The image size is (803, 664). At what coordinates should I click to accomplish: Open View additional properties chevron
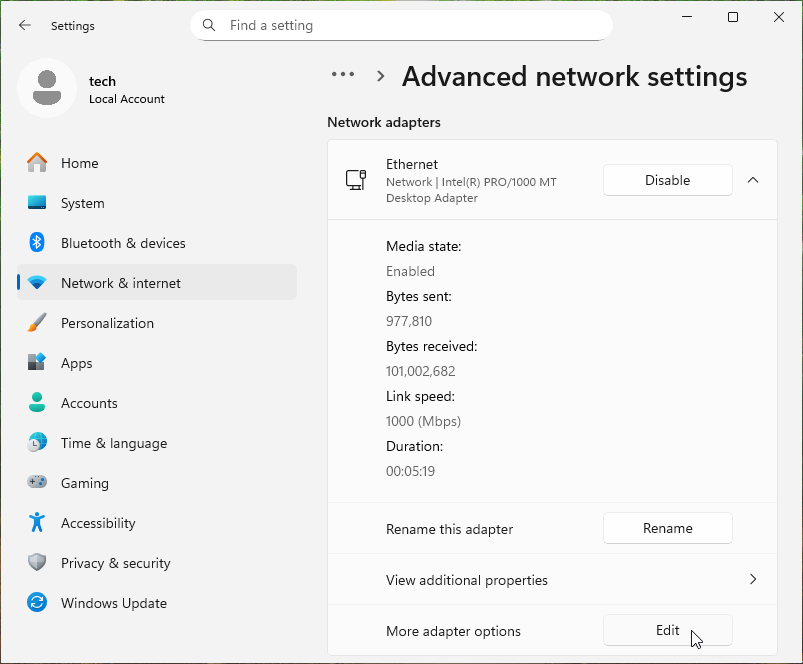point(753,579)
